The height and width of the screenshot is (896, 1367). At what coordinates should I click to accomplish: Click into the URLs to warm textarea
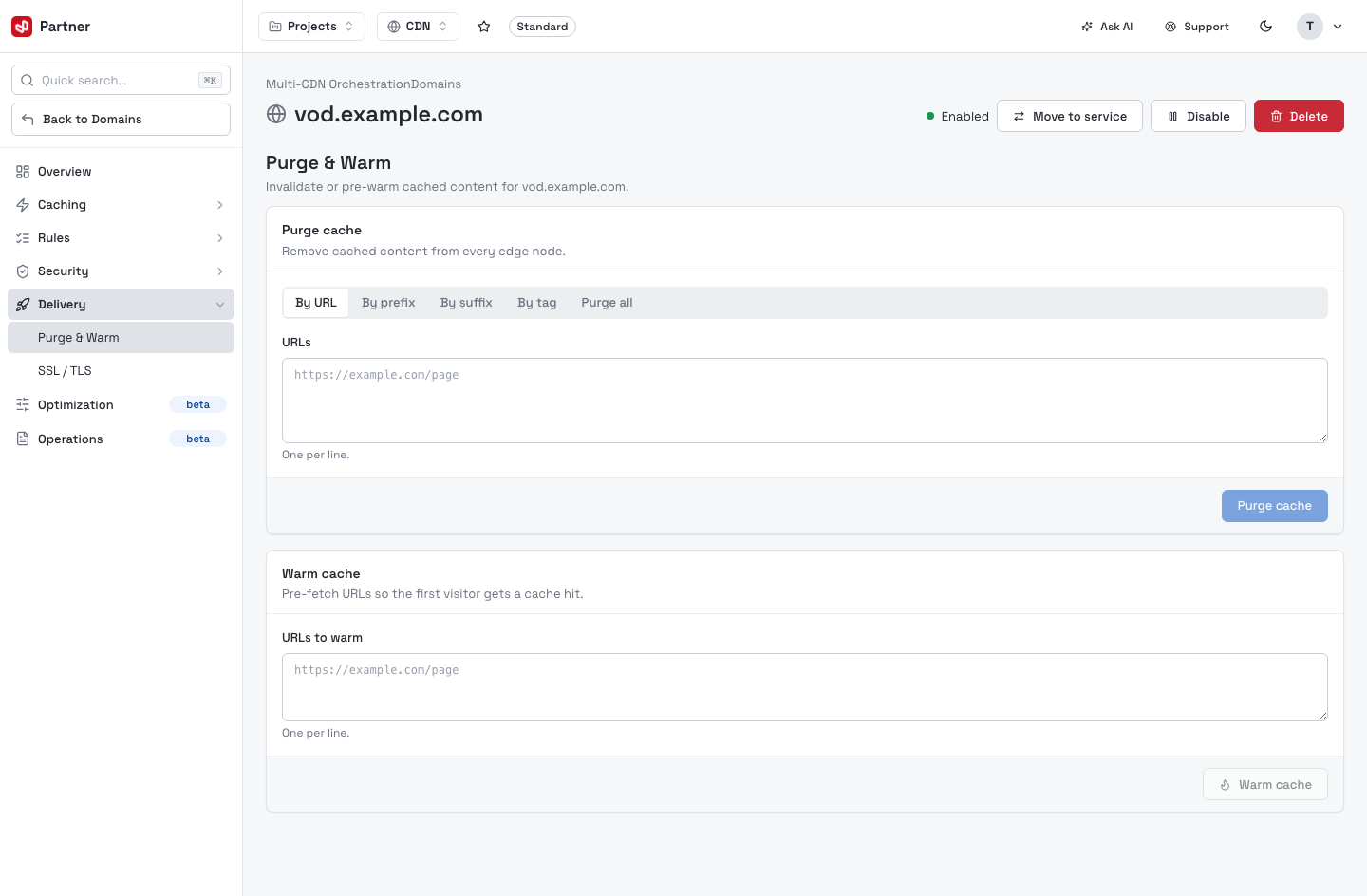pyautogui.click(x=805, y=687)
